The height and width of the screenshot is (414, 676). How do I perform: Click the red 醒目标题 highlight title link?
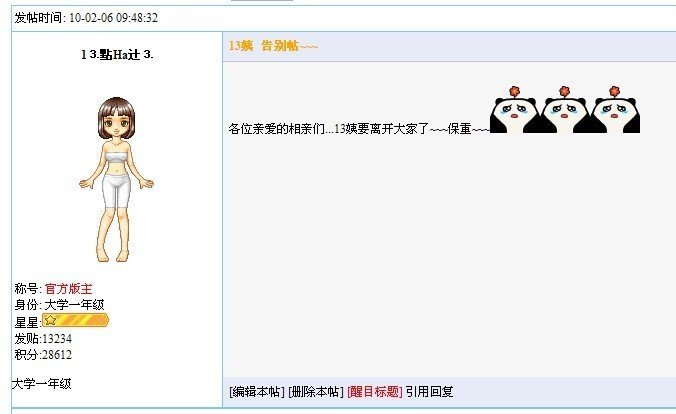click(375, 392)
